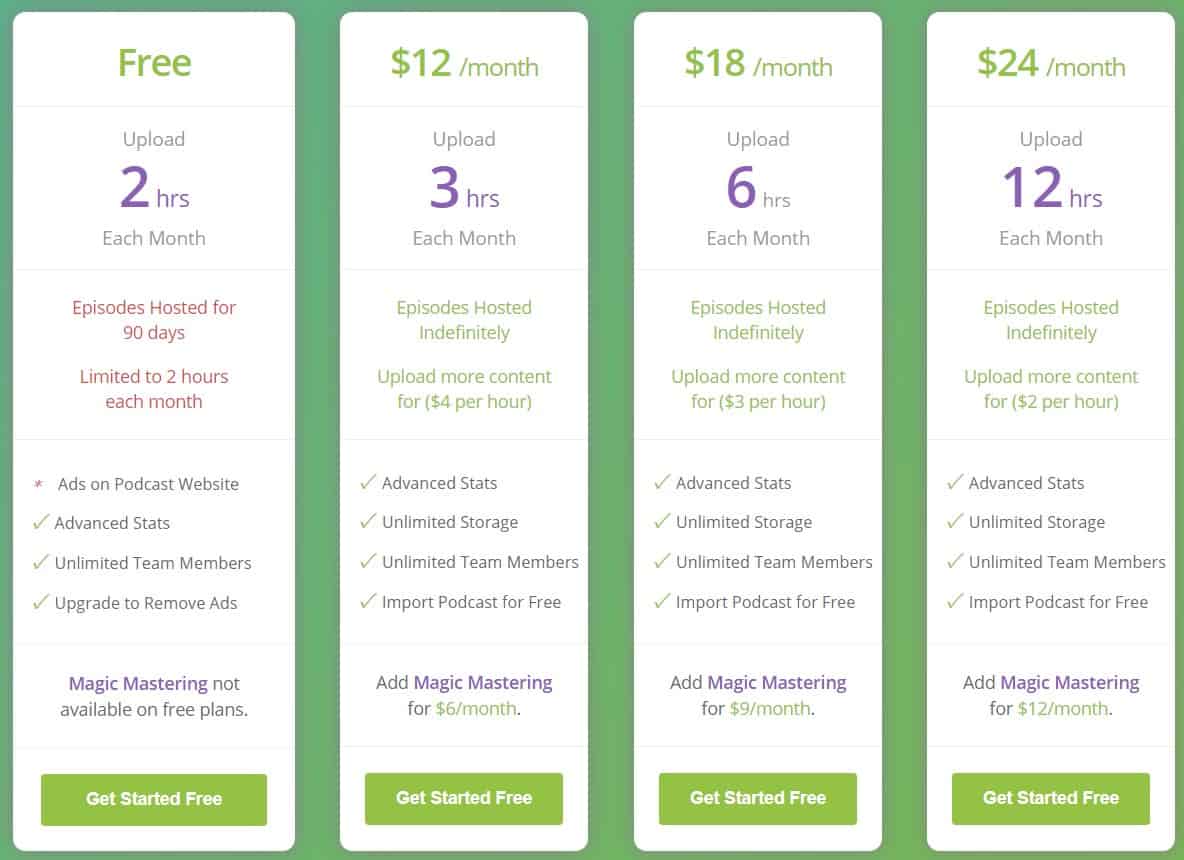Follow Magic Mastering link in $18 plan
Screen dimensions: 1184x860
777,683
